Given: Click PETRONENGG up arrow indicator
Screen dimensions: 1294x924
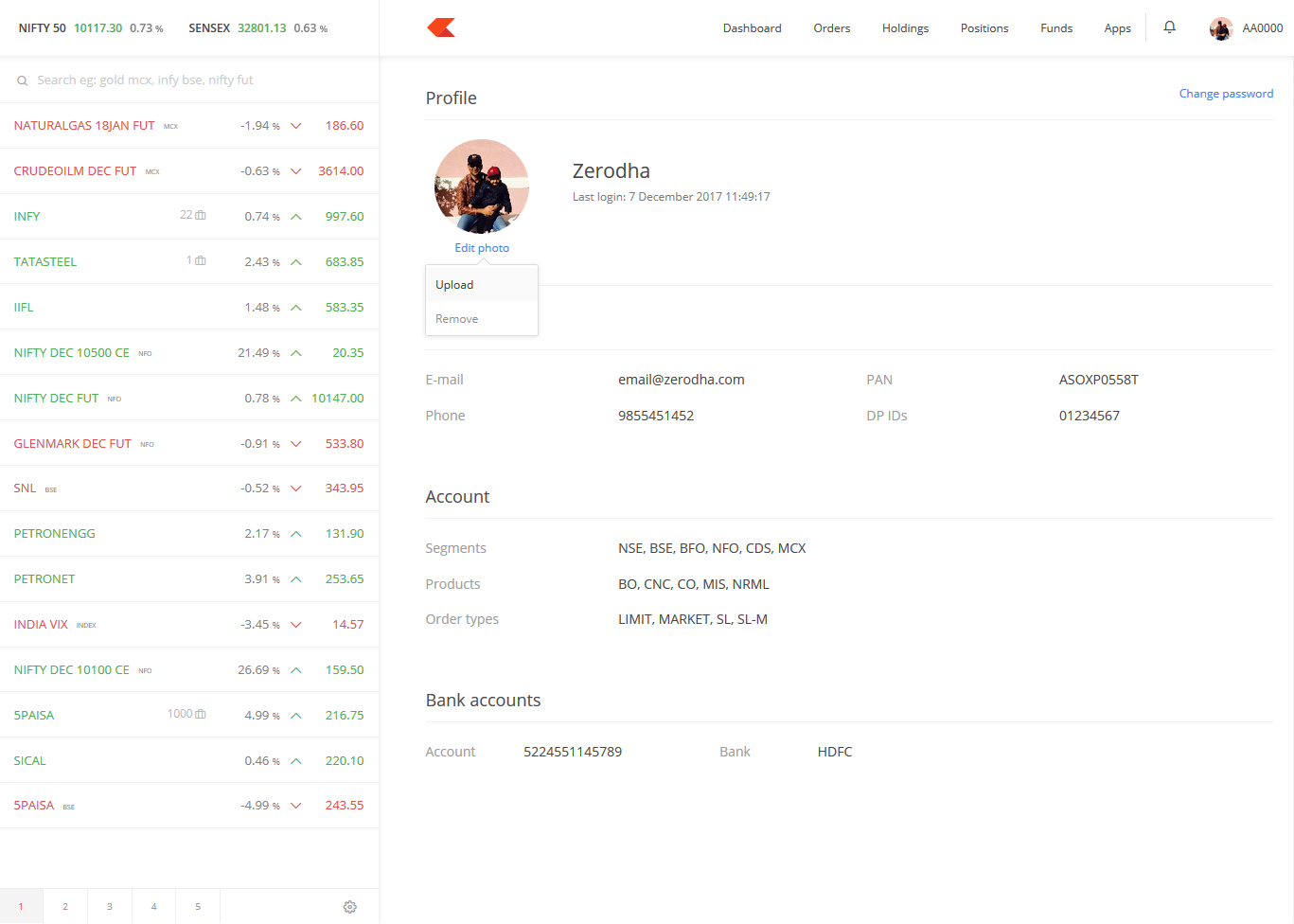Looking at the screenshot, I should 296,534.
